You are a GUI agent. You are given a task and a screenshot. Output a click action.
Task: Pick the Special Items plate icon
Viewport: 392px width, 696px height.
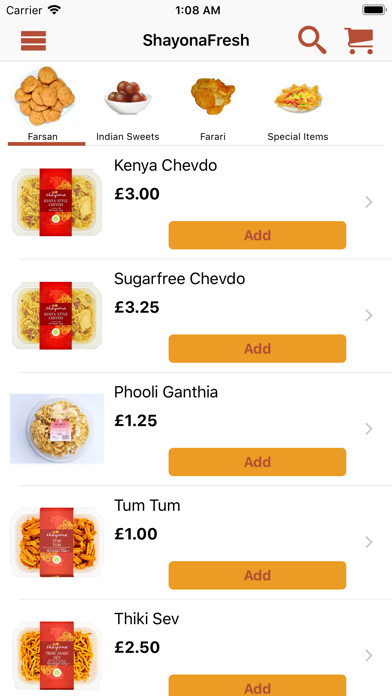tap(298, 98)
